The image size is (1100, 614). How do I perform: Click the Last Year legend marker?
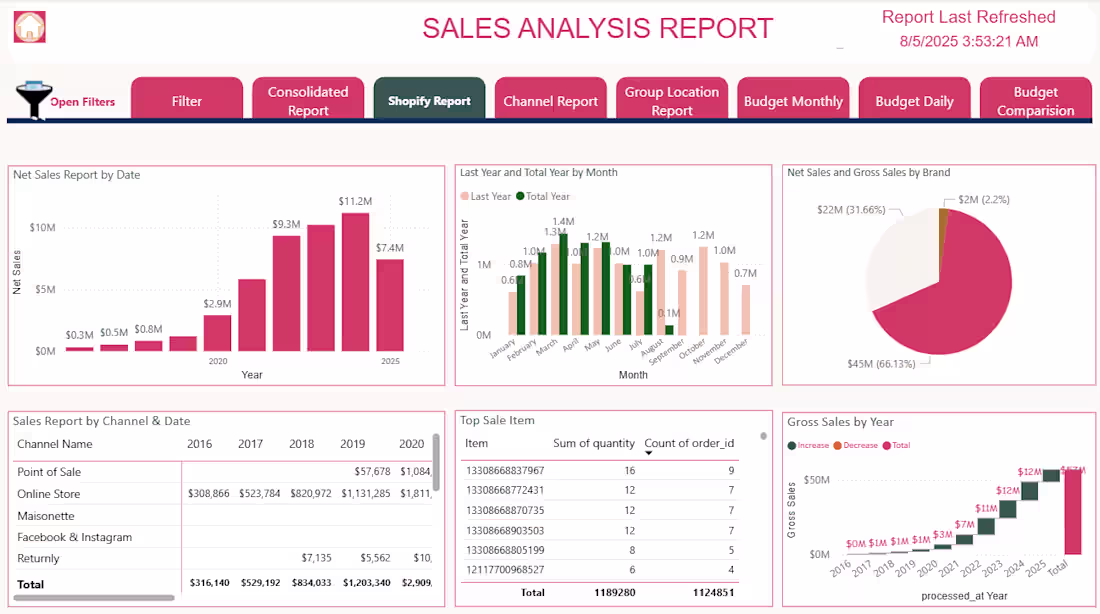[464, 196]
